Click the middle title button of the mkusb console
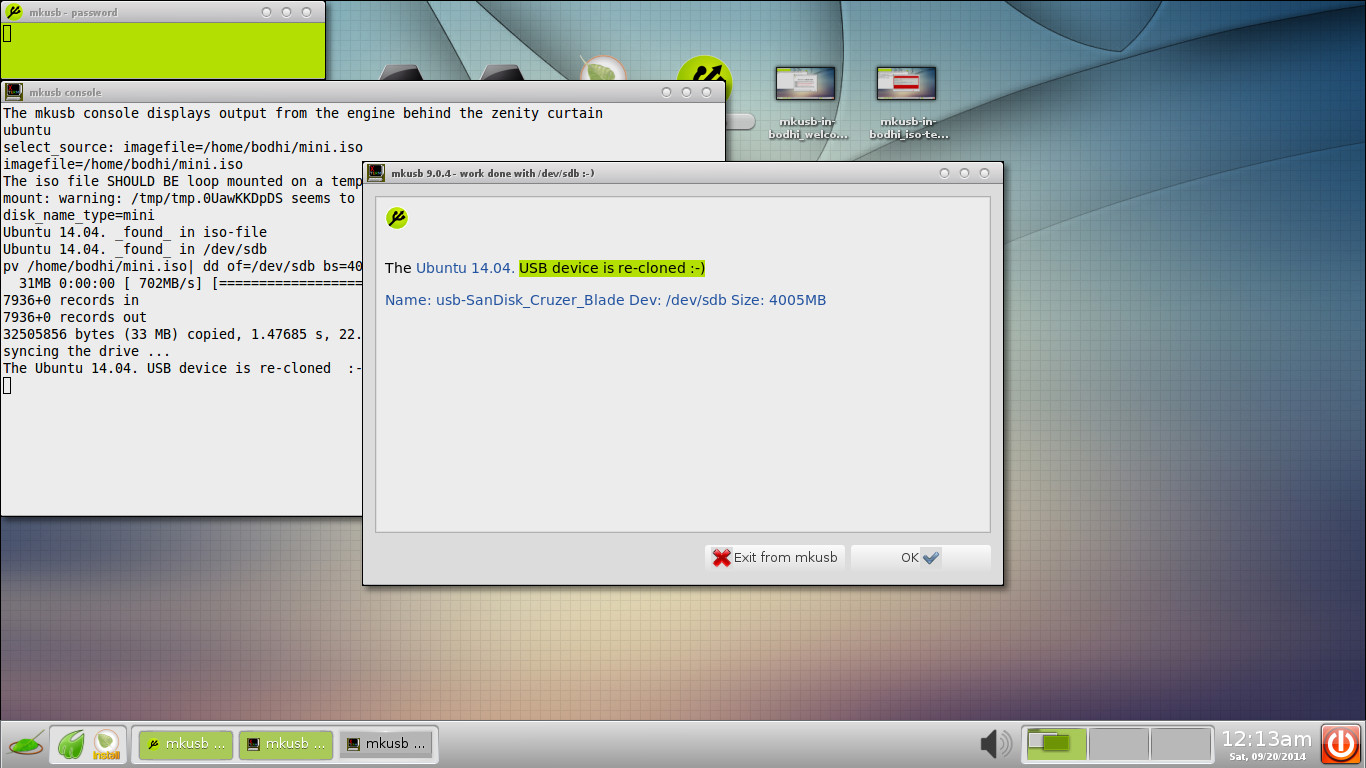Screen dimensions: 1366x768 coord(687,92)
